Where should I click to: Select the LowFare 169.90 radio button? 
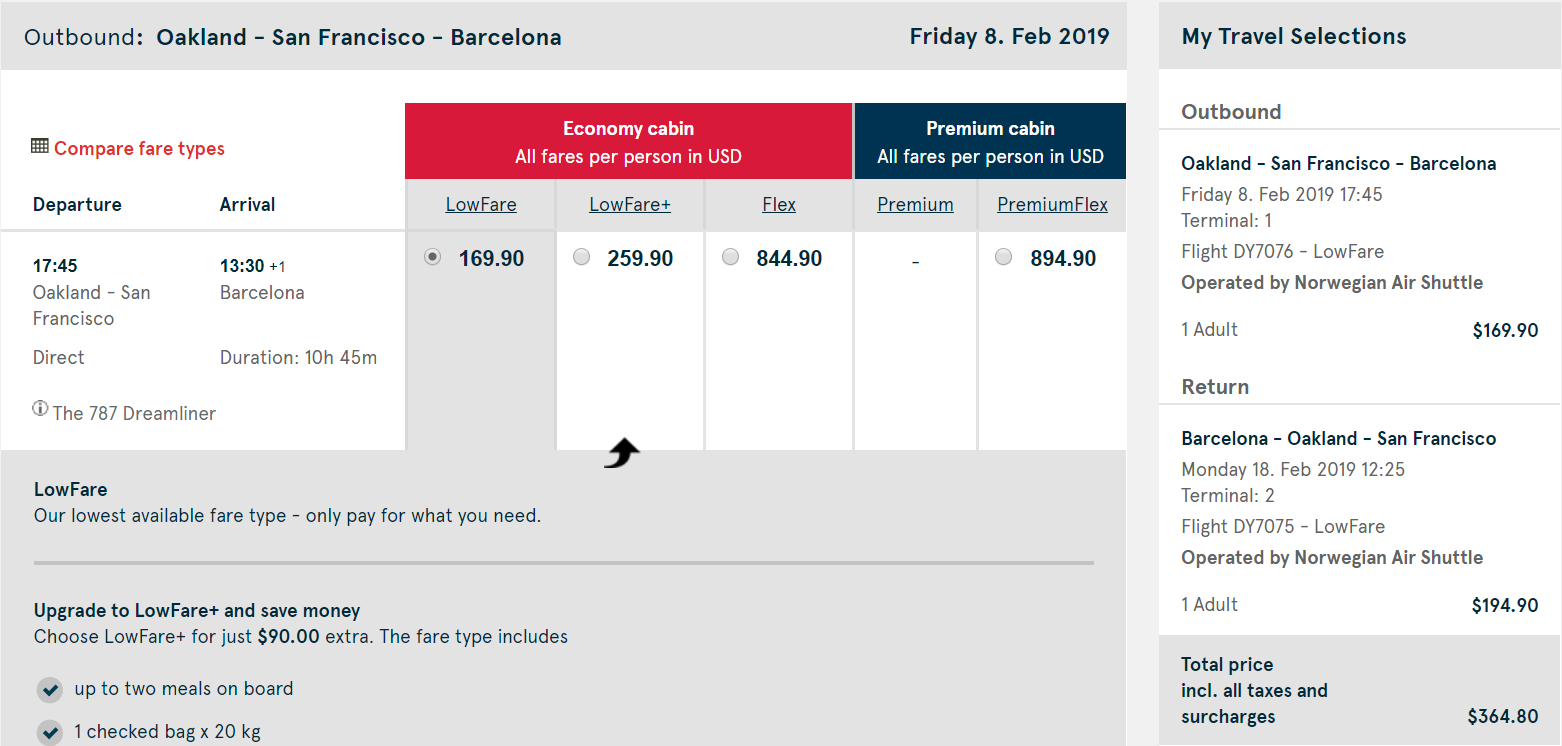tap(432, 258)
